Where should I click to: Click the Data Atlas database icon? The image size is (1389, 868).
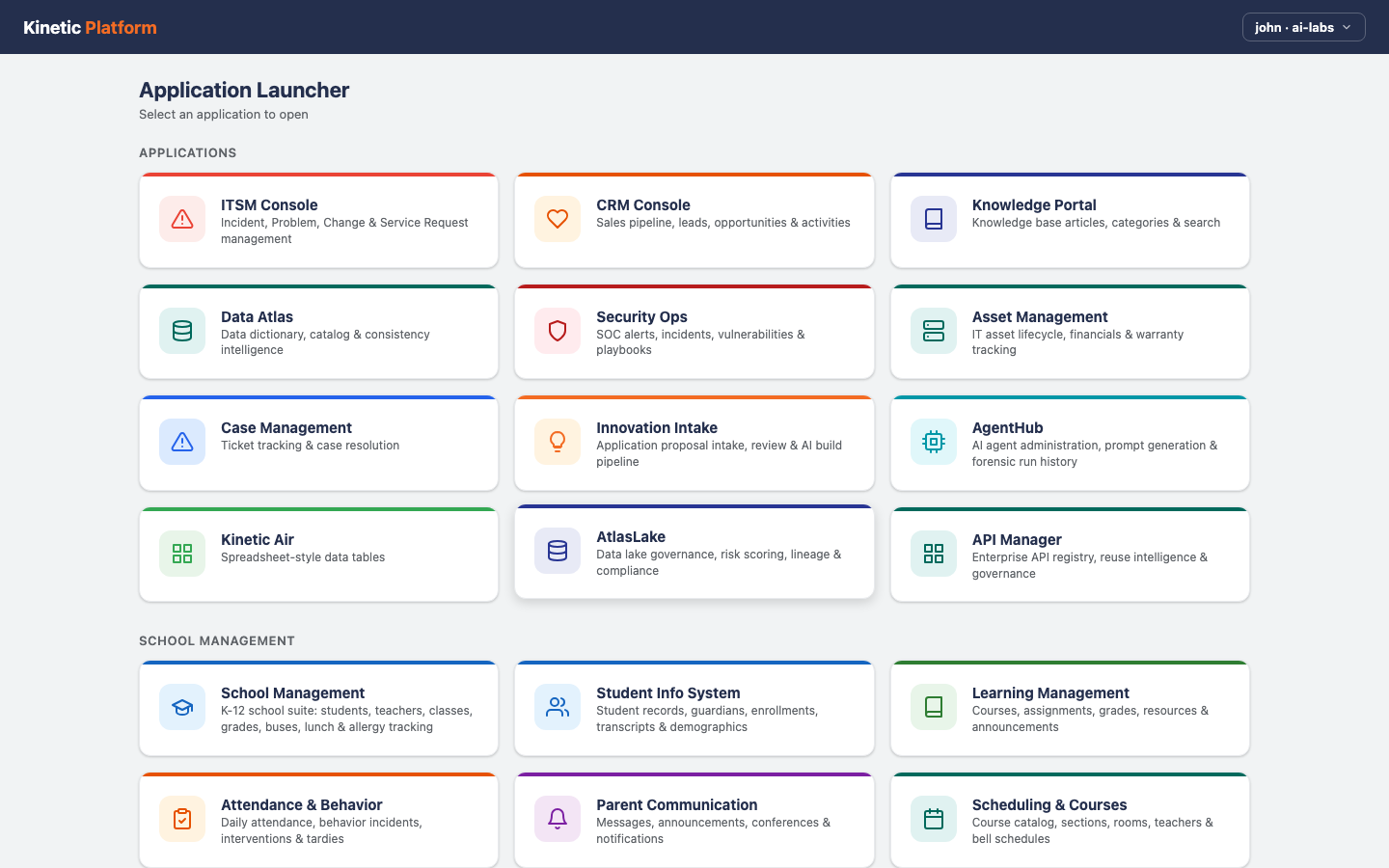click(182, 330)
